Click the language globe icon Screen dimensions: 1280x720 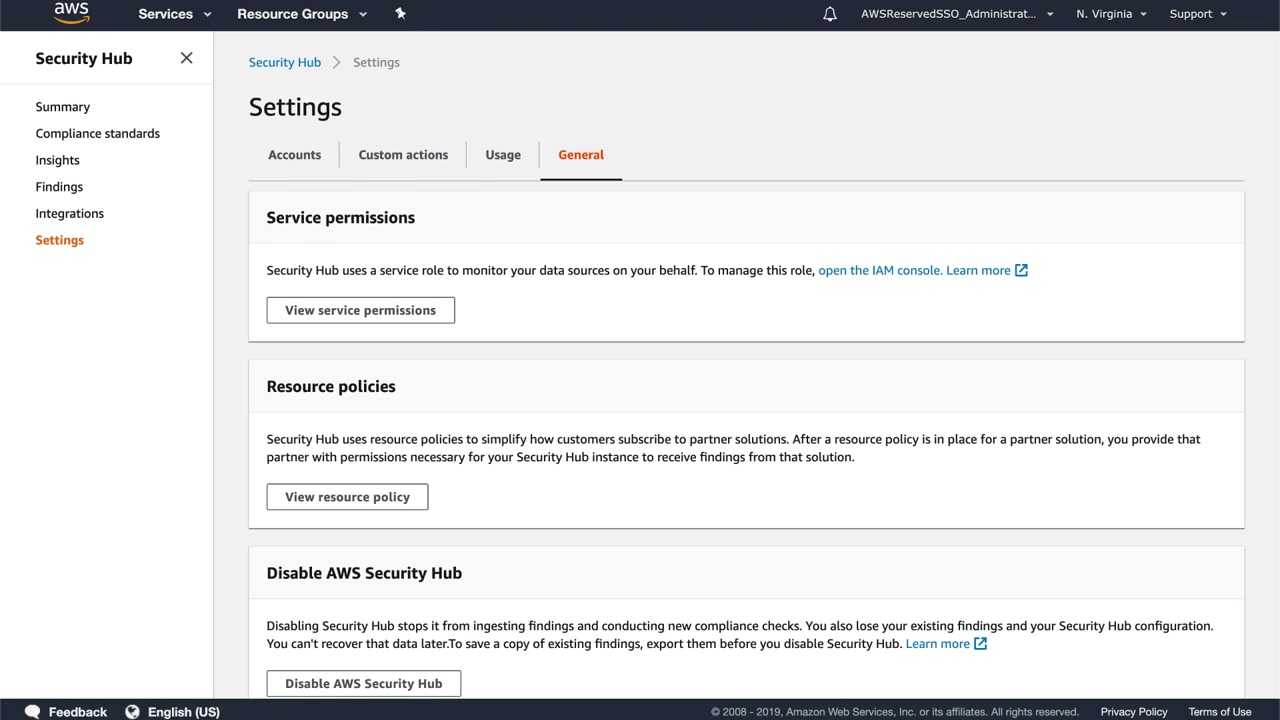click(132, 712)
